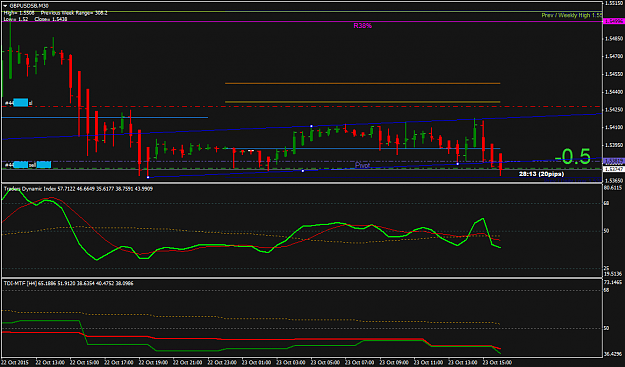
Task: Click the 23 Oct 15:00 time label
Action: (497, 363)
